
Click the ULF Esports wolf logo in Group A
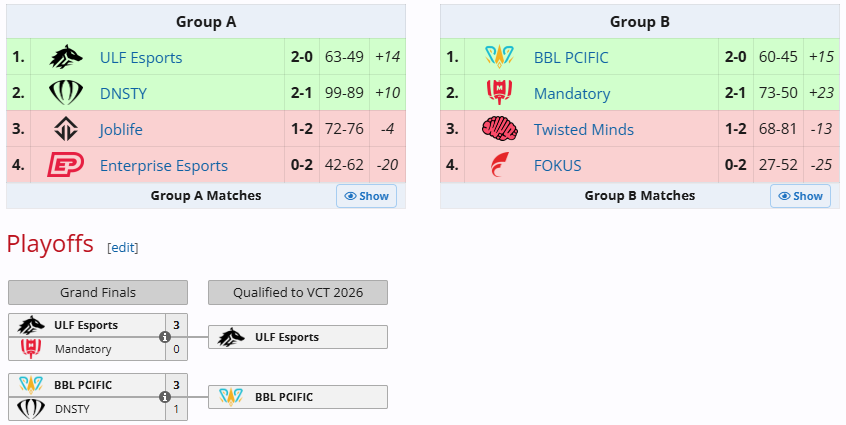65,57
